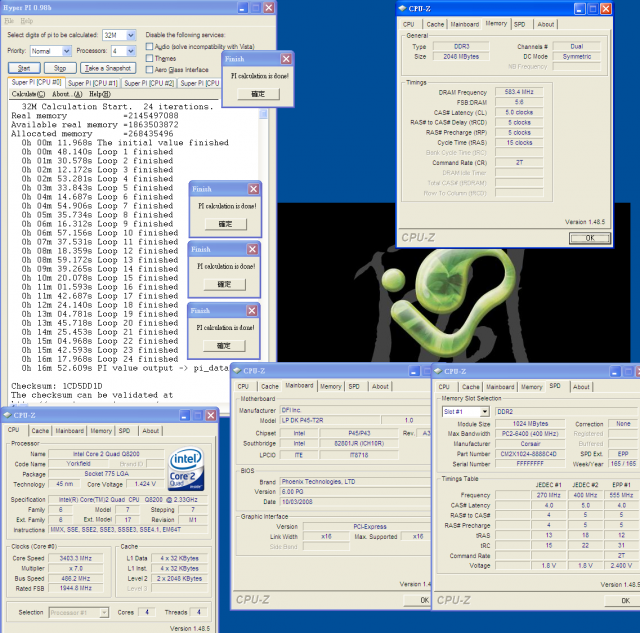Viewport: 641px width, 633px height.
Task: Switch to Super PI [CPU #2] tab
Action: [x=149, y=83]
